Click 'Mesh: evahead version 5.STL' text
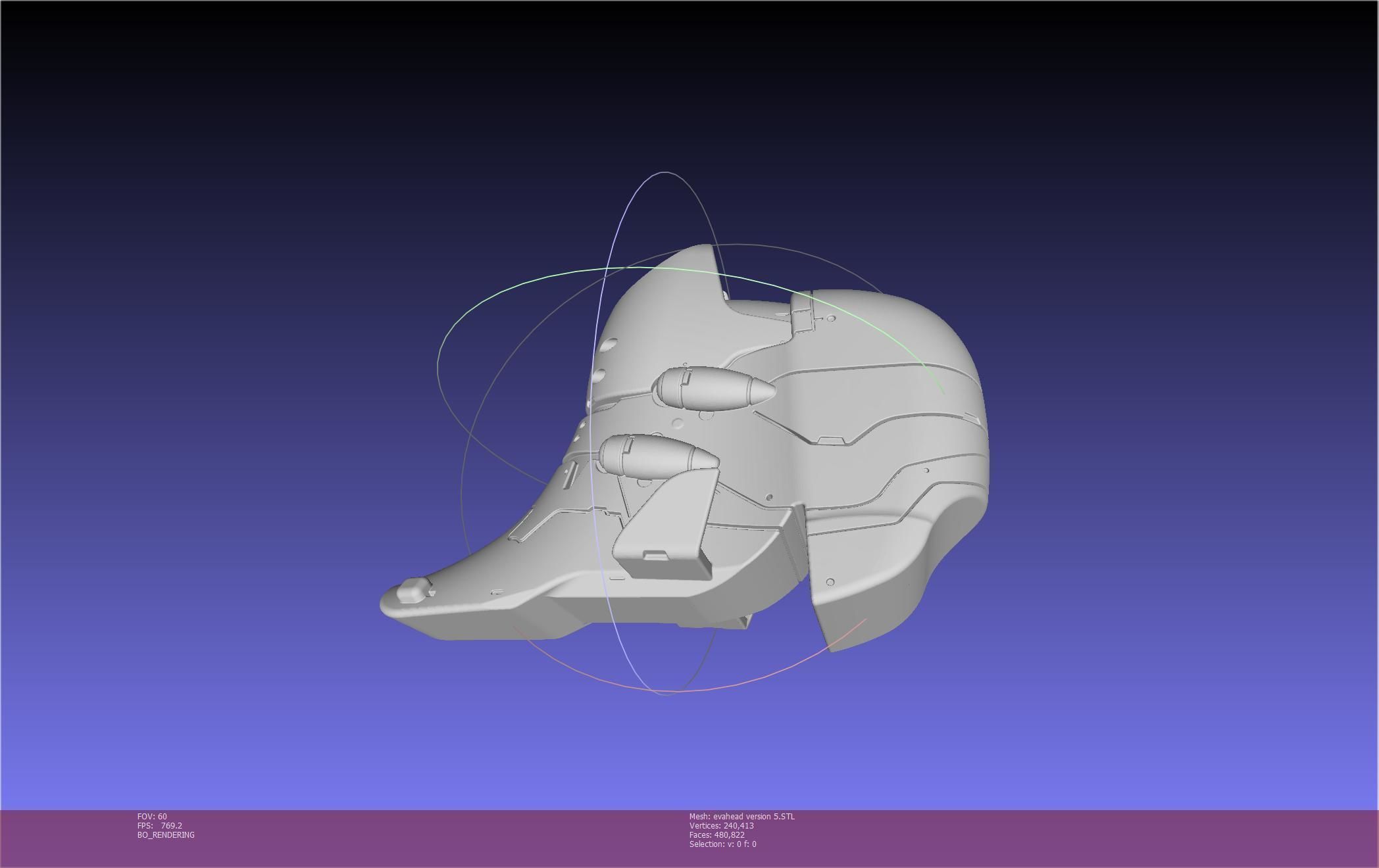1379x868 pixels. [741, 816]
